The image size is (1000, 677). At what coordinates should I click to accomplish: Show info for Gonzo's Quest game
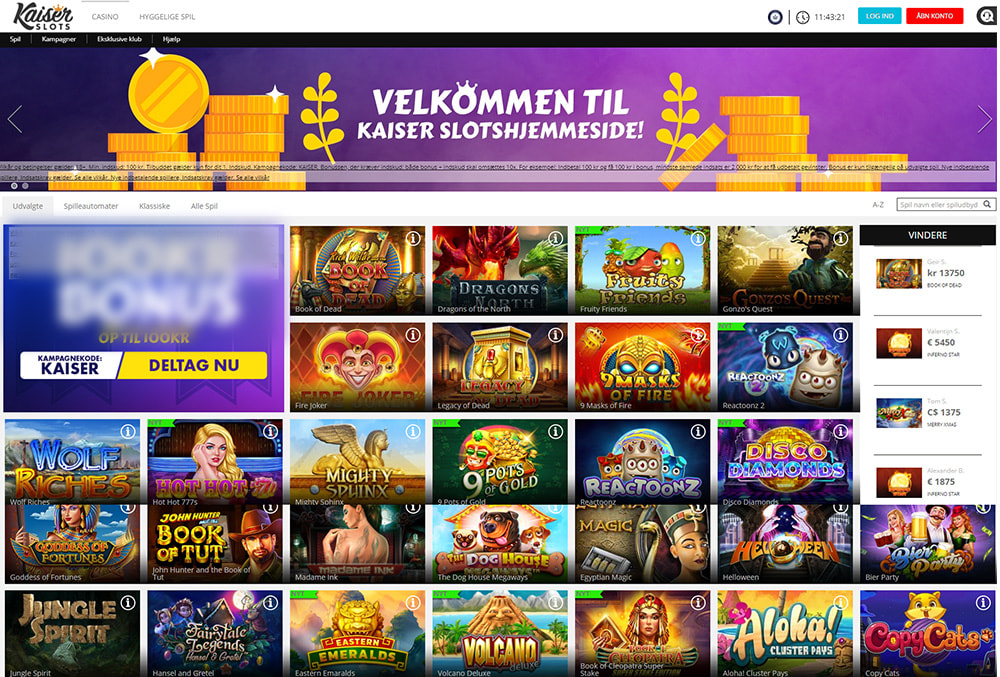pyautogui.click(x=841, y=238)
